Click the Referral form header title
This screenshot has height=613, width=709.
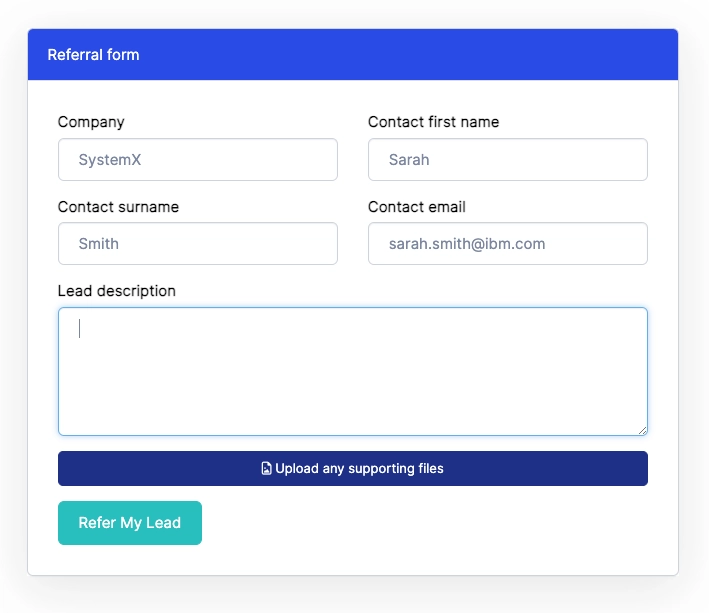point(93,54)
